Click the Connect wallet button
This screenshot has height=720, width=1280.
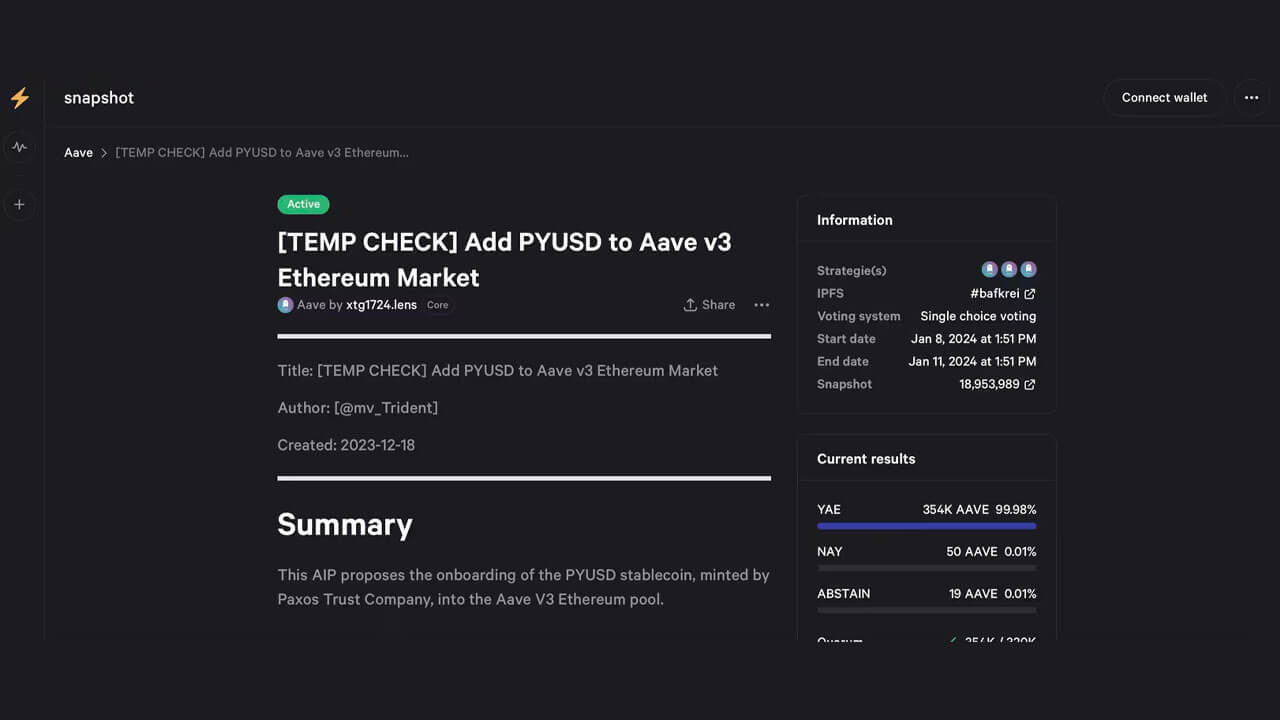click(1164, 98)
